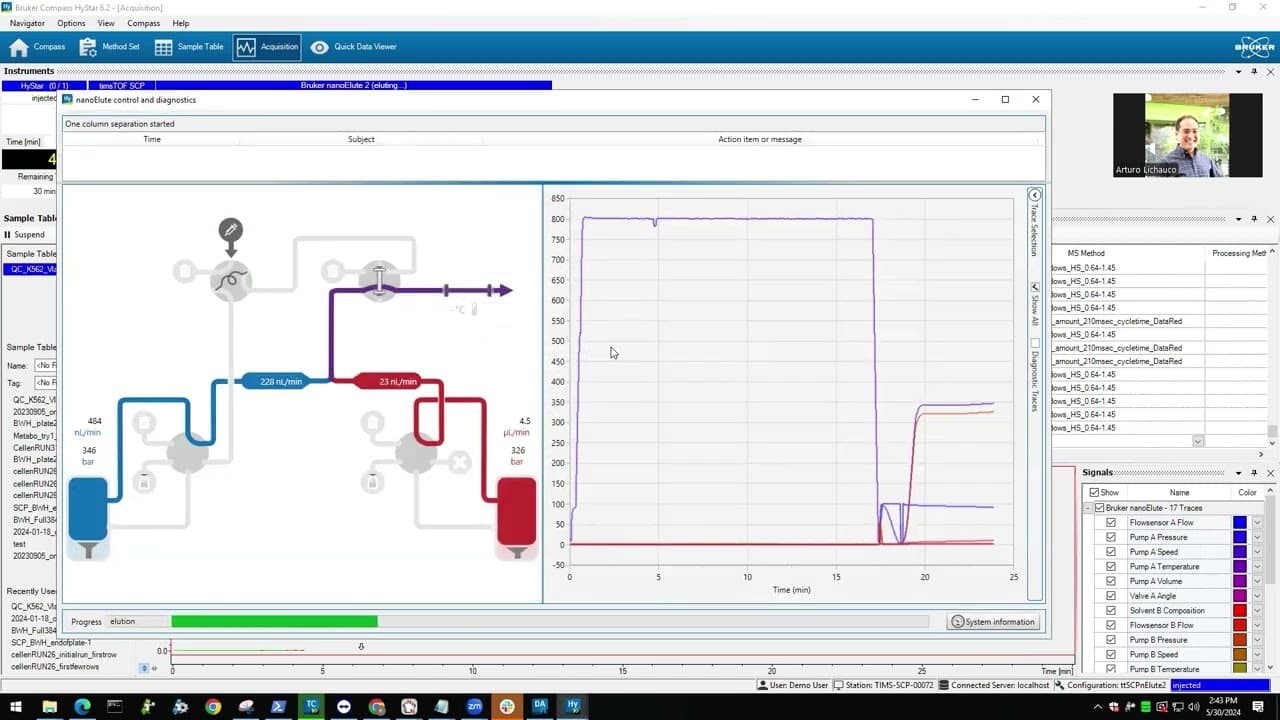Open Instruments panel options dropdown arrow
Screen dimensions: 1280x720
pos(1239,72)
